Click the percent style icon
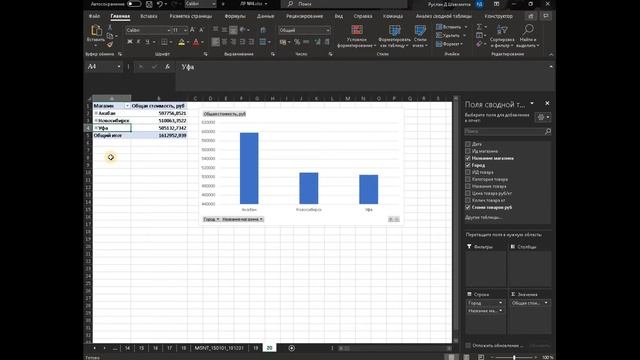 297,42
